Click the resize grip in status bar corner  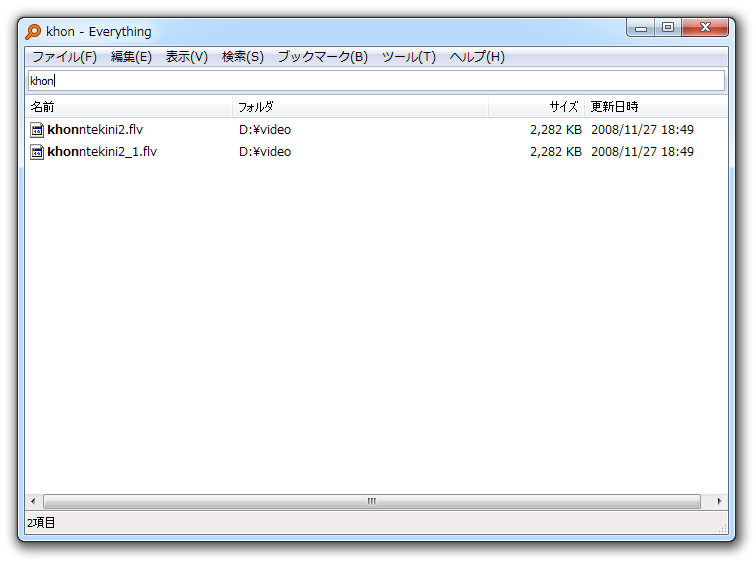(722, 528)
